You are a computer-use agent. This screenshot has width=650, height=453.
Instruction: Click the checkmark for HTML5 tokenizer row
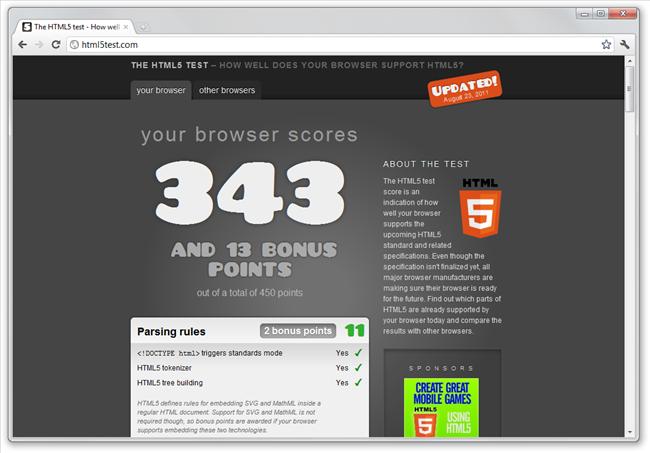pyautogui.click(x=358, y=368)
